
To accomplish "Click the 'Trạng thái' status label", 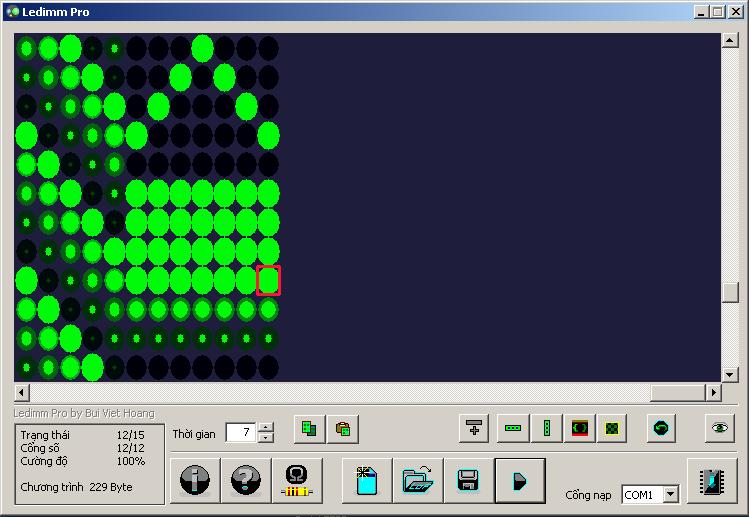I will click(45, 435).
